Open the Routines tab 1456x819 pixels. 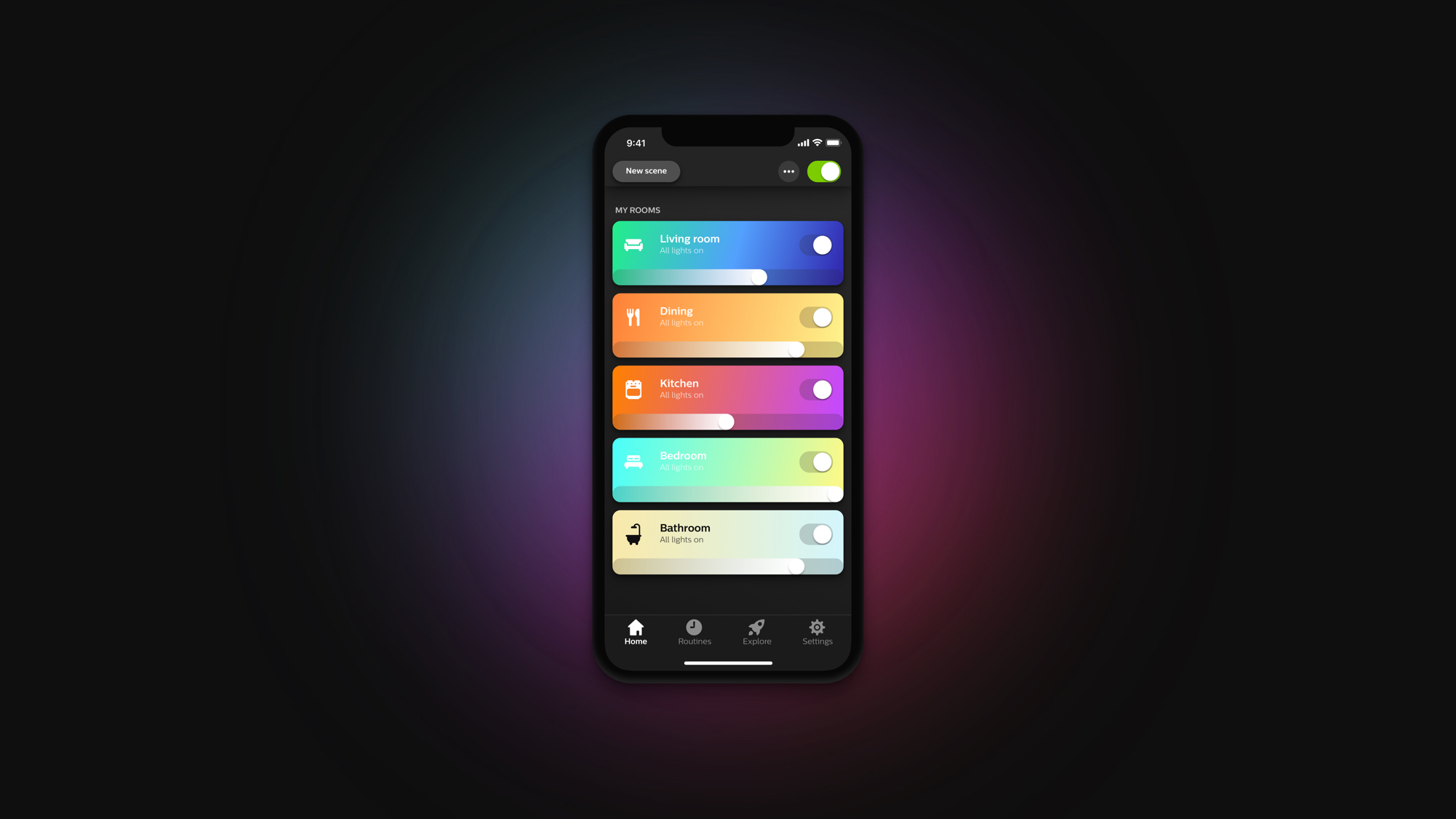click(694, 632)
